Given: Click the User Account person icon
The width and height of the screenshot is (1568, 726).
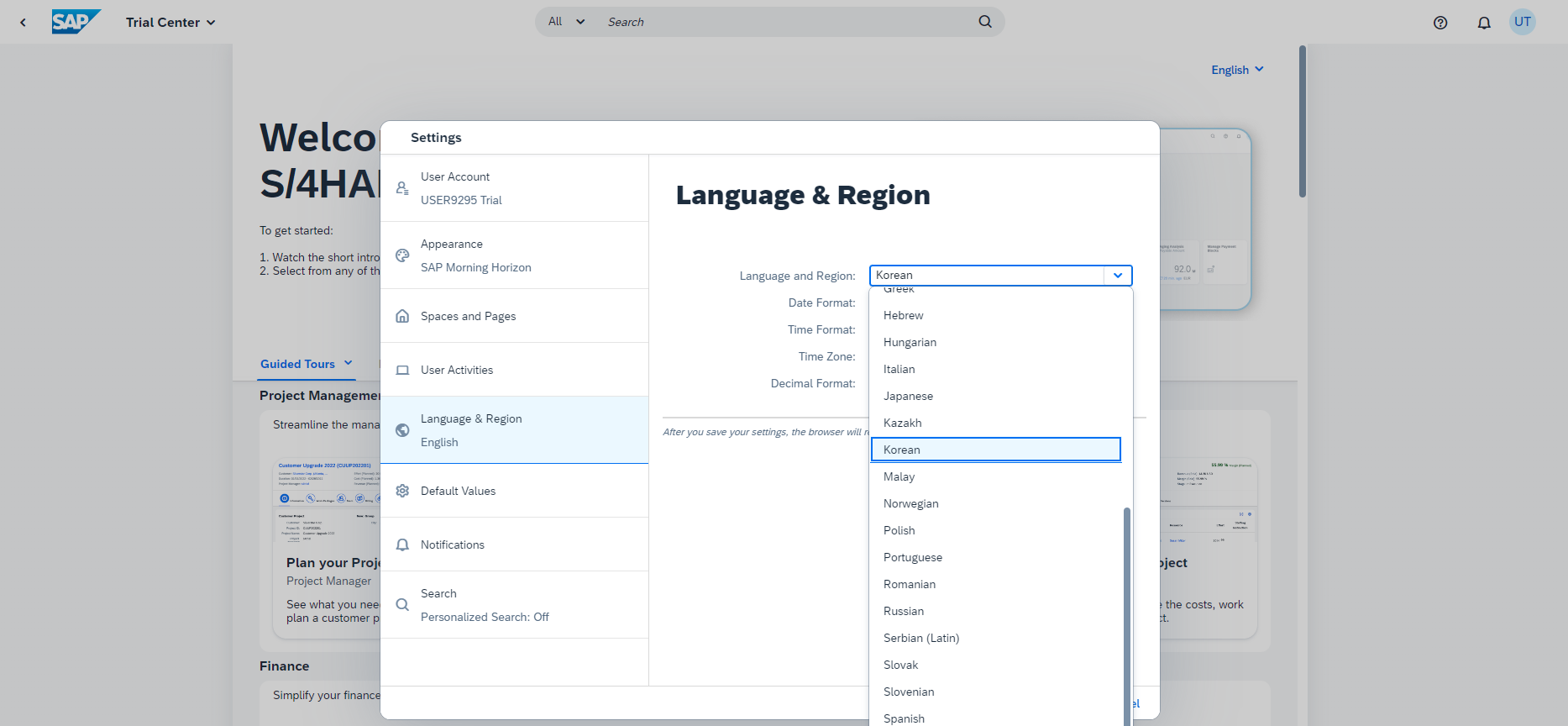Looking at the screenshot, I should pos(402,188).
